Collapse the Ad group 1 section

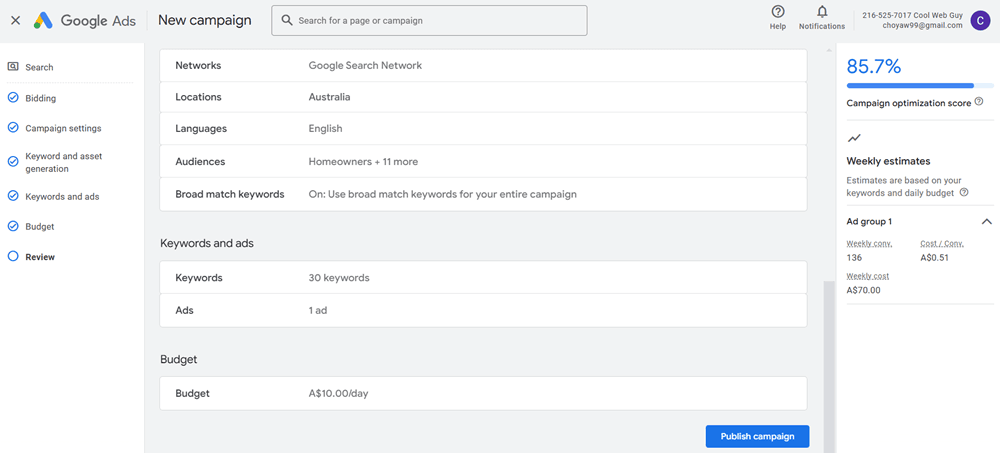986,221
